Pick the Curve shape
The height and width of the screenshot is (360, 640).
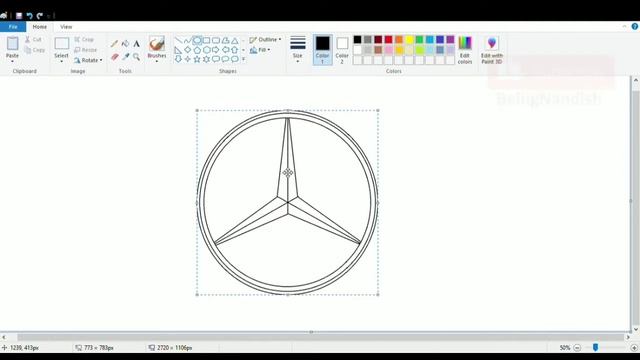pyautogui.click(x=187, y=40)
